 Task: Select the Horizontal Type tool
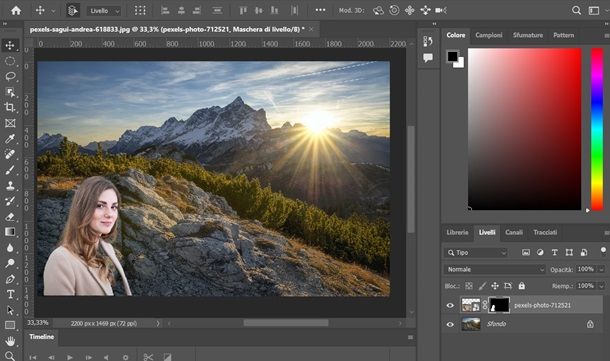point(10,294)
